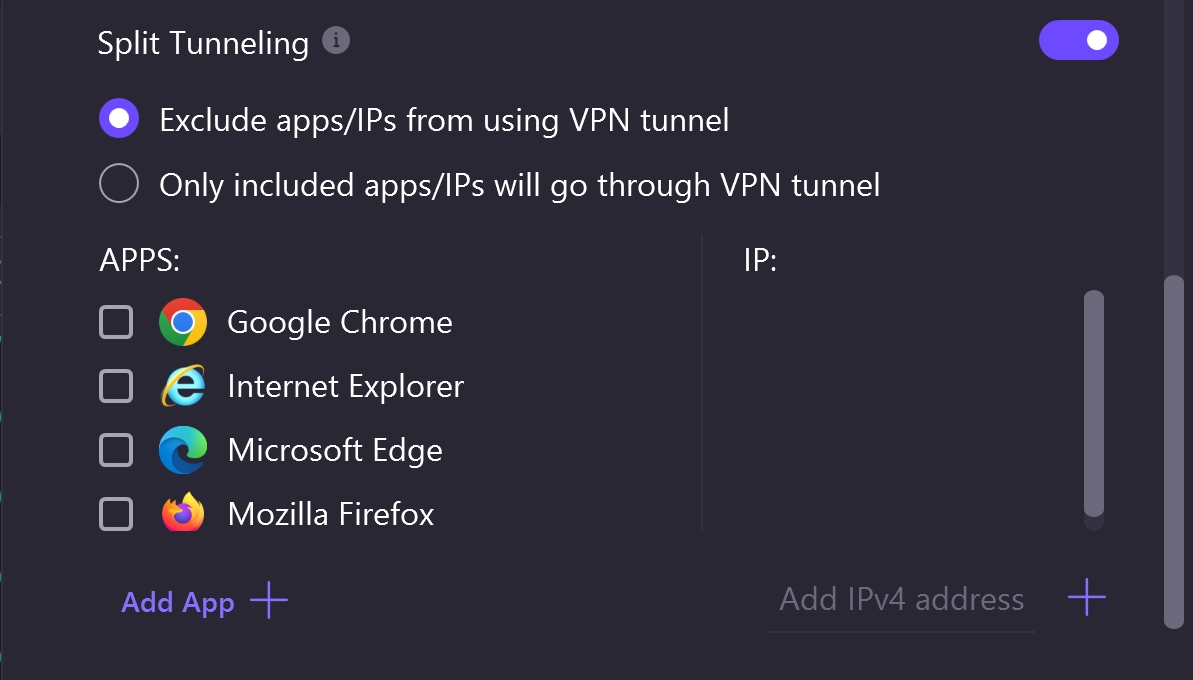Check the Mozilla Firefox checkbox
1193x680 pixels.
tap(116, 513)
